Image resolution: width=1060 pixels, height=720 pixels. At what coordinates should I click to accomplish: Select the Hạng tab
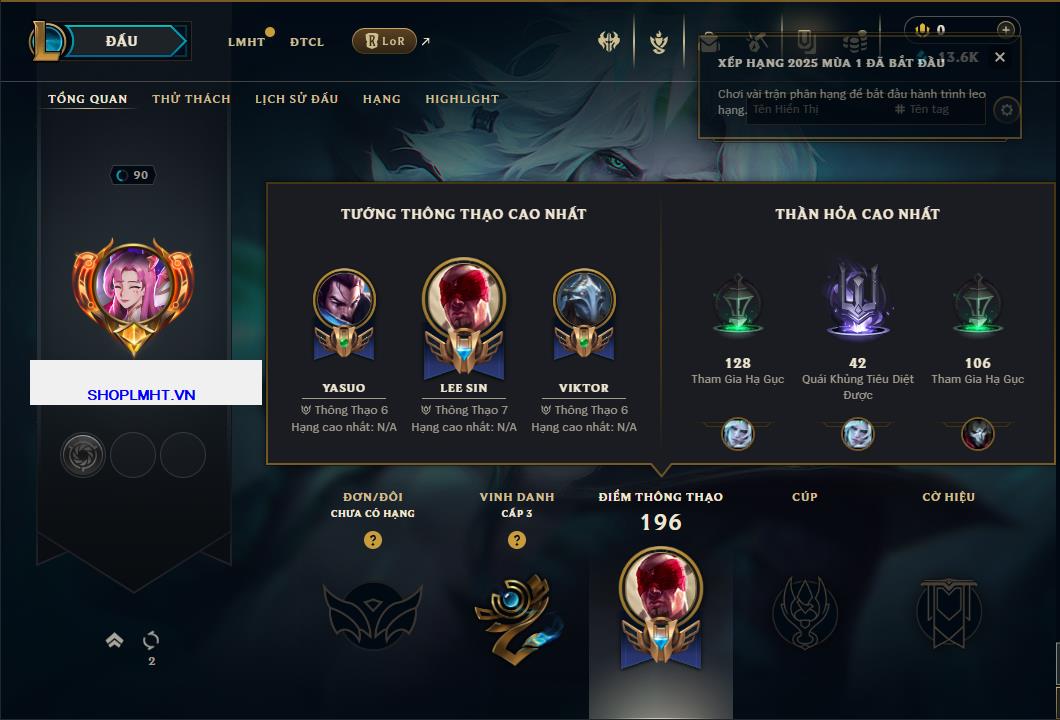pos(381,99)
